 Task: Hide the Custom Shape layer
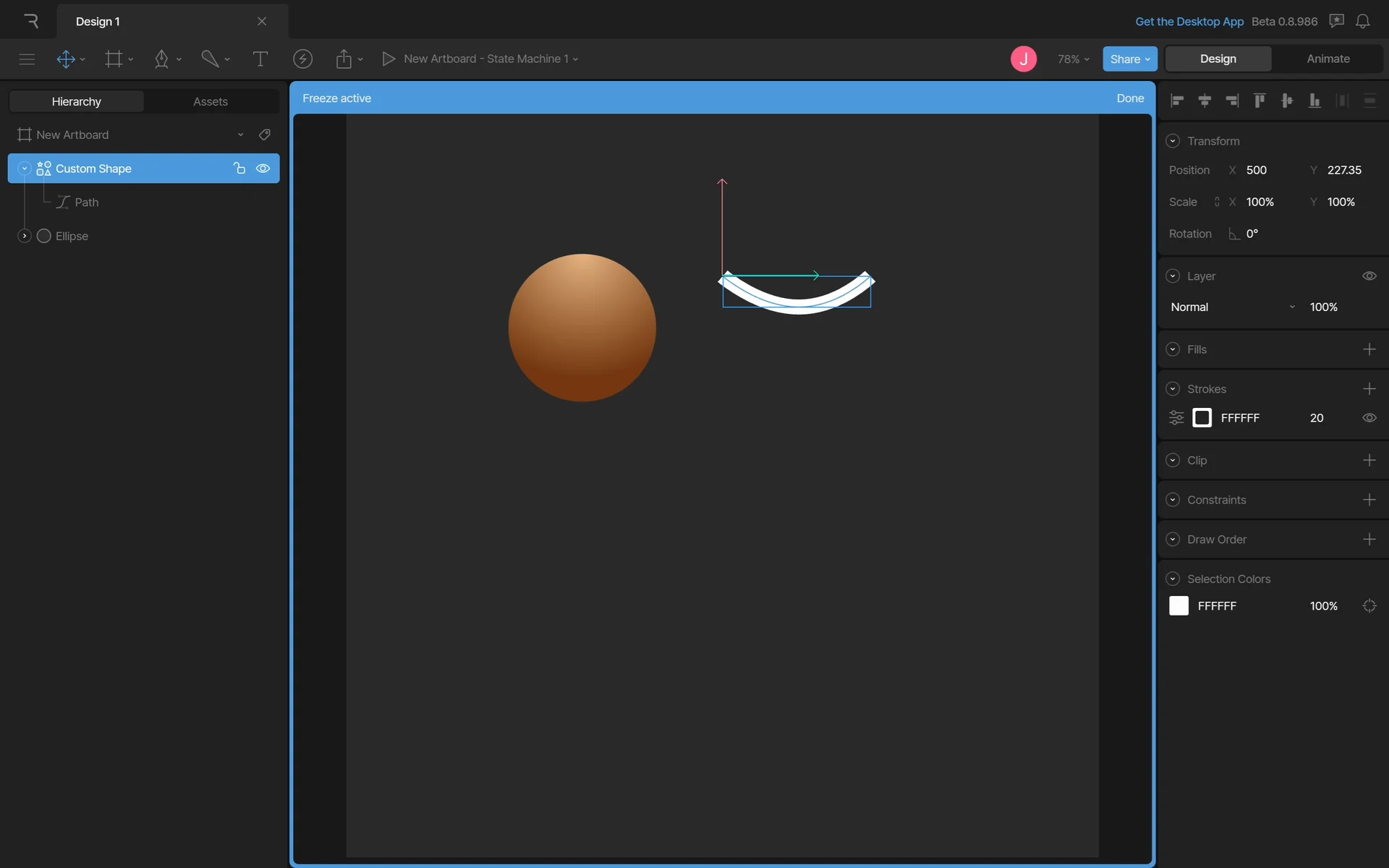pos(263,169)
